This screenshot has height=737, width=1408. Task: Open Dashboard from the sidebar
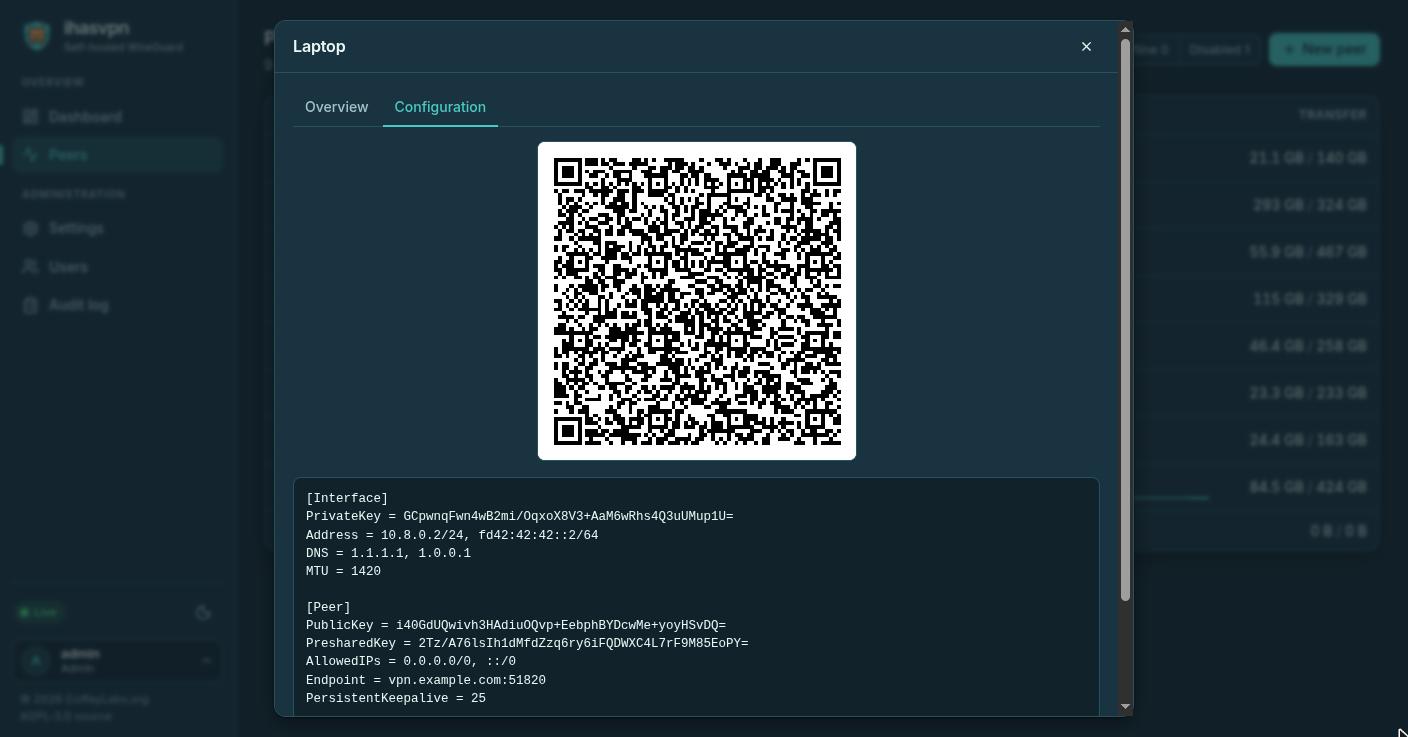point(118,117)
